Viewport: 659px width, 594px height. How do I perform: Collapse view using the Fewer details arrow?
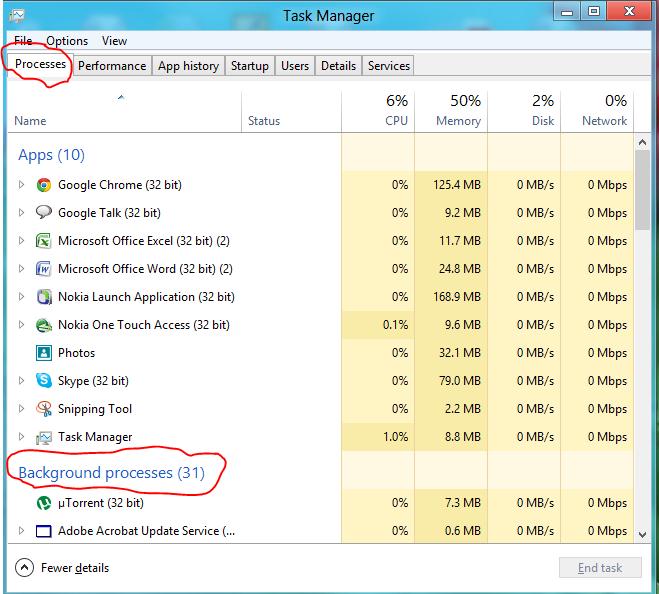coord(24,568)
